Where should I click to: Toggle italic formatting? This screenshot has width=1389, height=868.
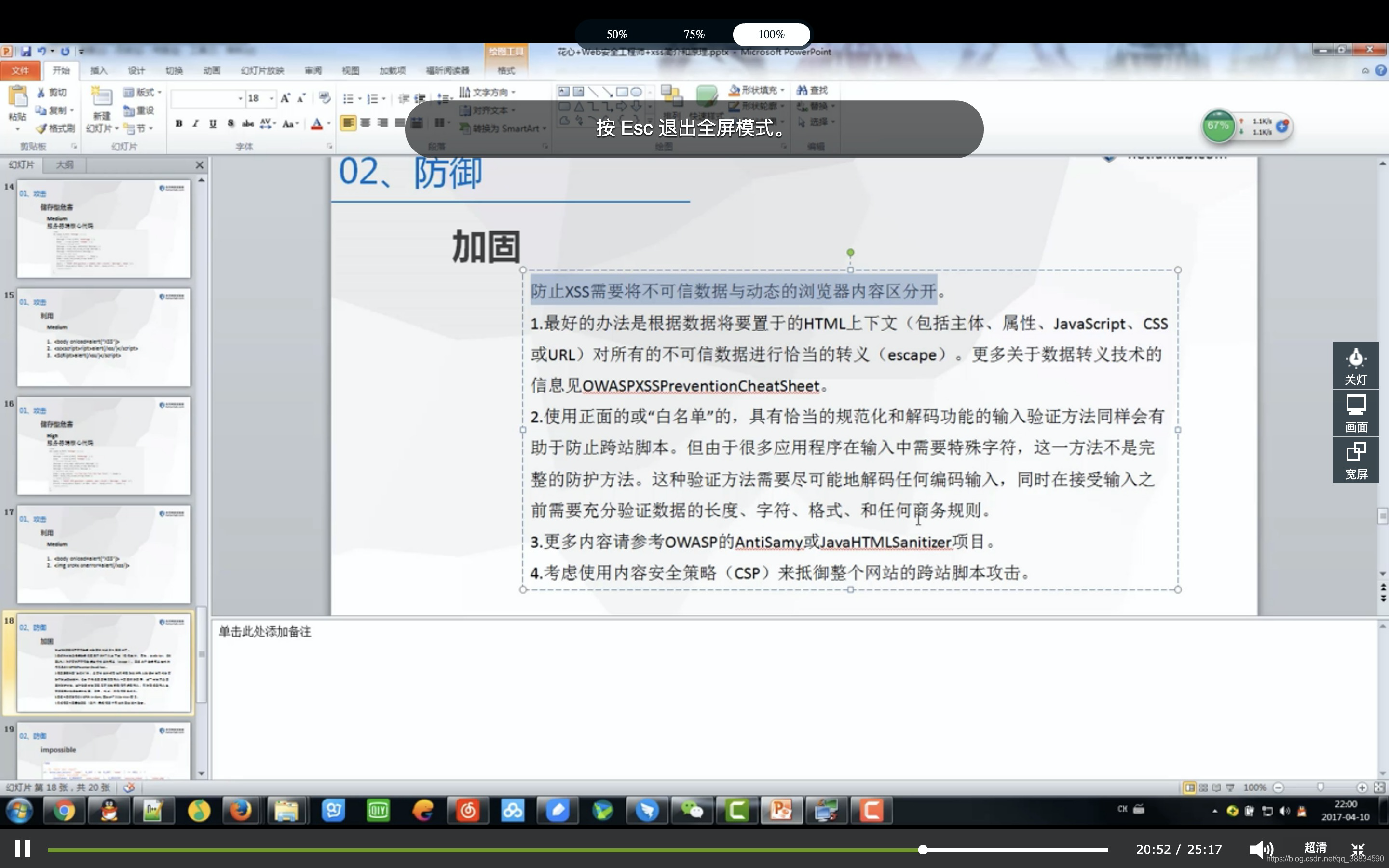click(196, 123)
